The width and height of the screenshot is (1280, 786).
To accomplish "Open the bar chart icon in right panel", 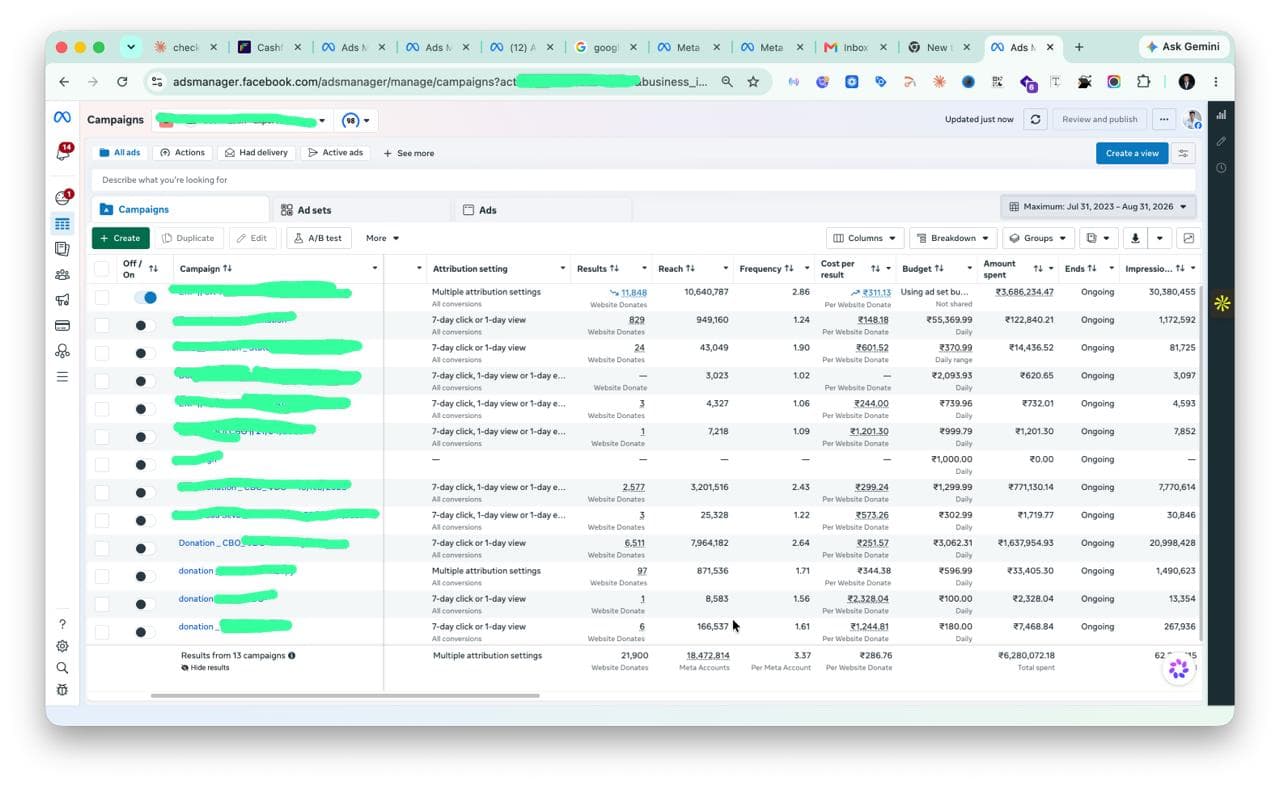I will [1221, 115].
